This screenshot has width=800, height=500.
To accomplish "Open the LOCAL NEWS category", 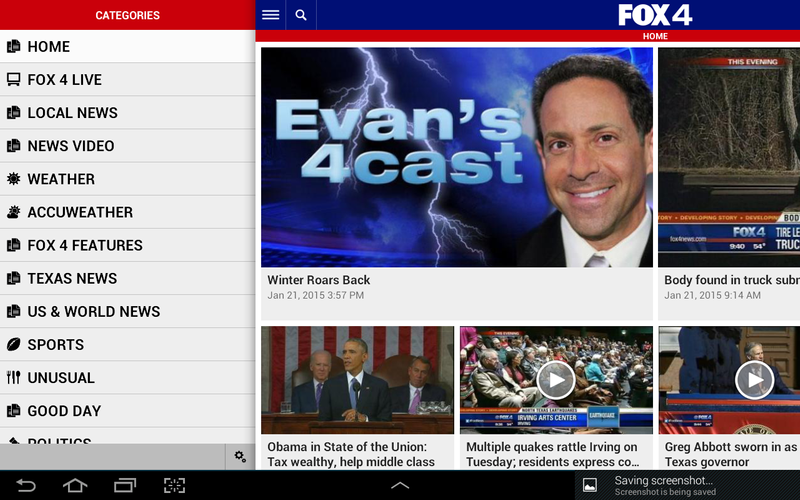I will (128, 112).
